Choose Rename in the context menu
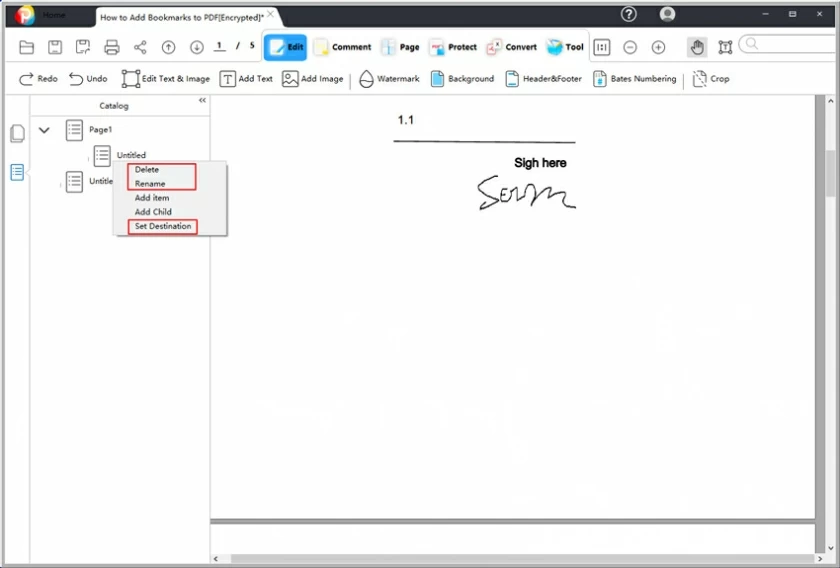This screenshot has width=840, height=568. point(150,183)
